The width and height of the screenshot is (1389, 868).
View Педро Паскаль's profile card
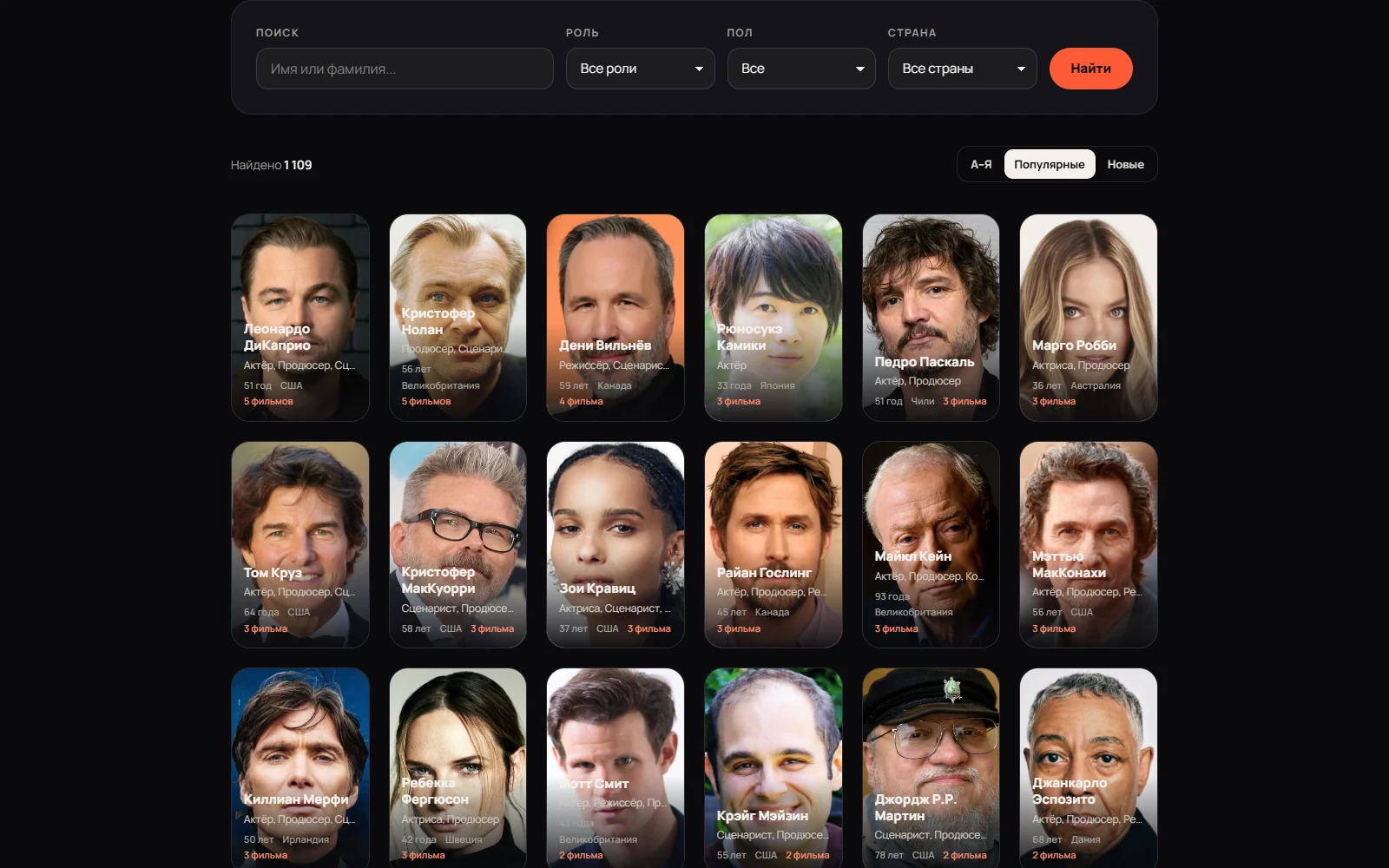(931, 318)
